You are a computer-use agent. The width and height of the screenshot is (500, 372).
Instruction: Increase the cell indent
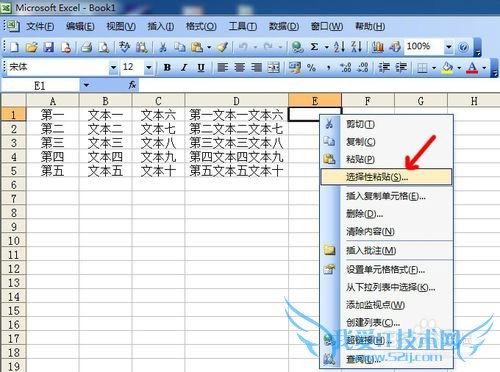click(401, 68)
